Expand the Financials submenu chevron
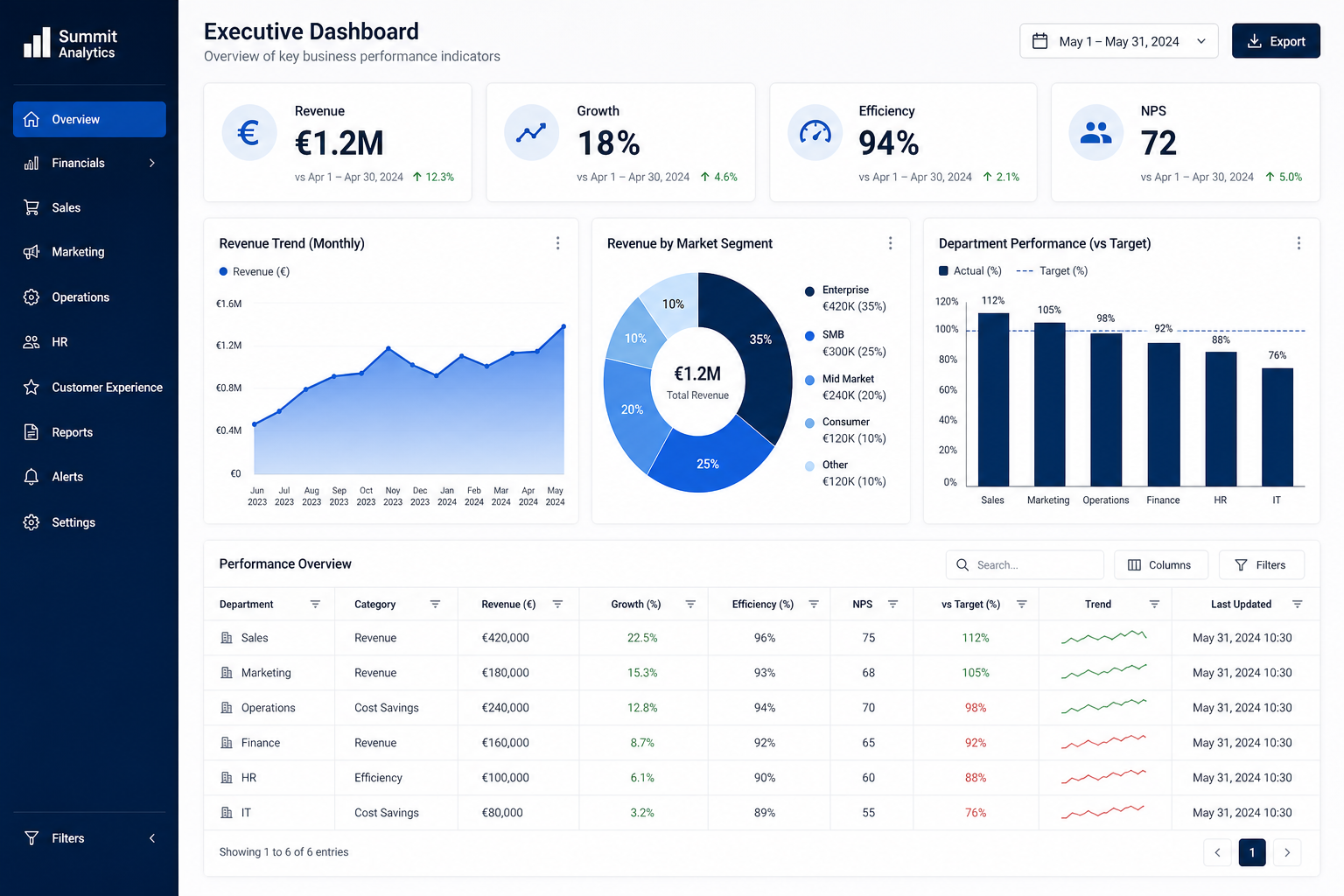Image resolution: width=1344 pixels, height=896 pixels. (152, 163)
